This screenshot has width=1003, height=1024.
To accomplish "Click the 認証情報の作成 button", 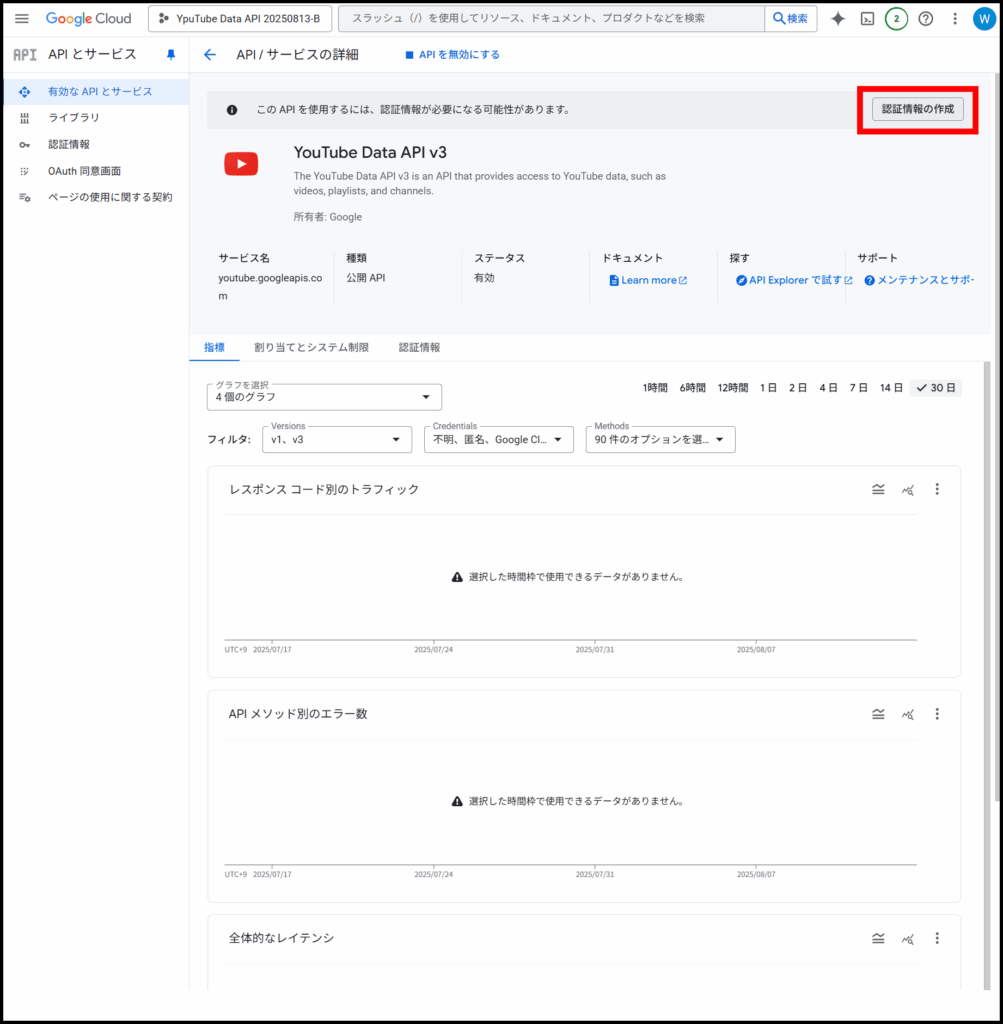I will pyautogui.click(x=917, y=109).
